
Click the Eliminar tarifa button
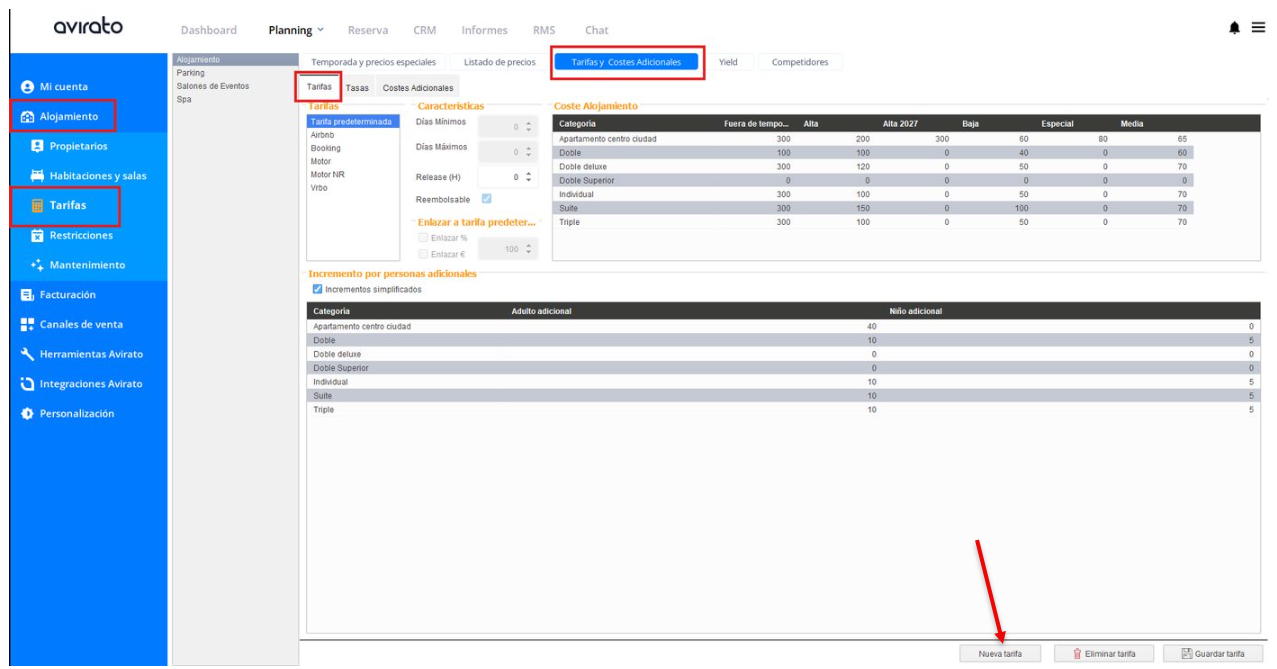coord(1103,653)
